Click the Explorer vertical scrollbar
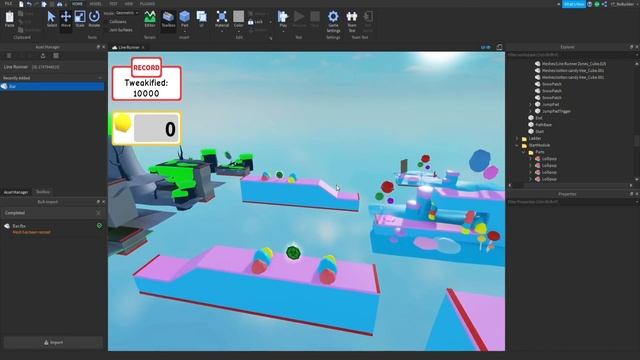Screen dimensions: 640x360 point(637,140)
